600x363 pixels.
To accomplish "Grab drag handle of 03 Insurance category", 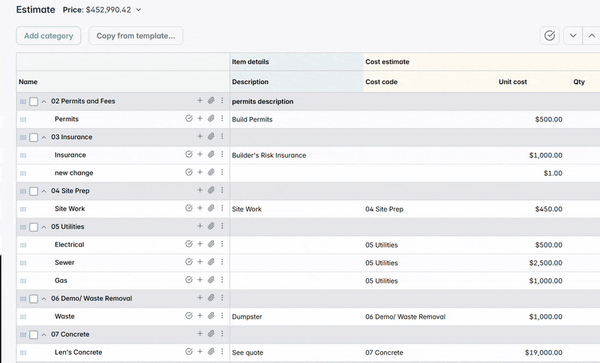I will (23, 137).
